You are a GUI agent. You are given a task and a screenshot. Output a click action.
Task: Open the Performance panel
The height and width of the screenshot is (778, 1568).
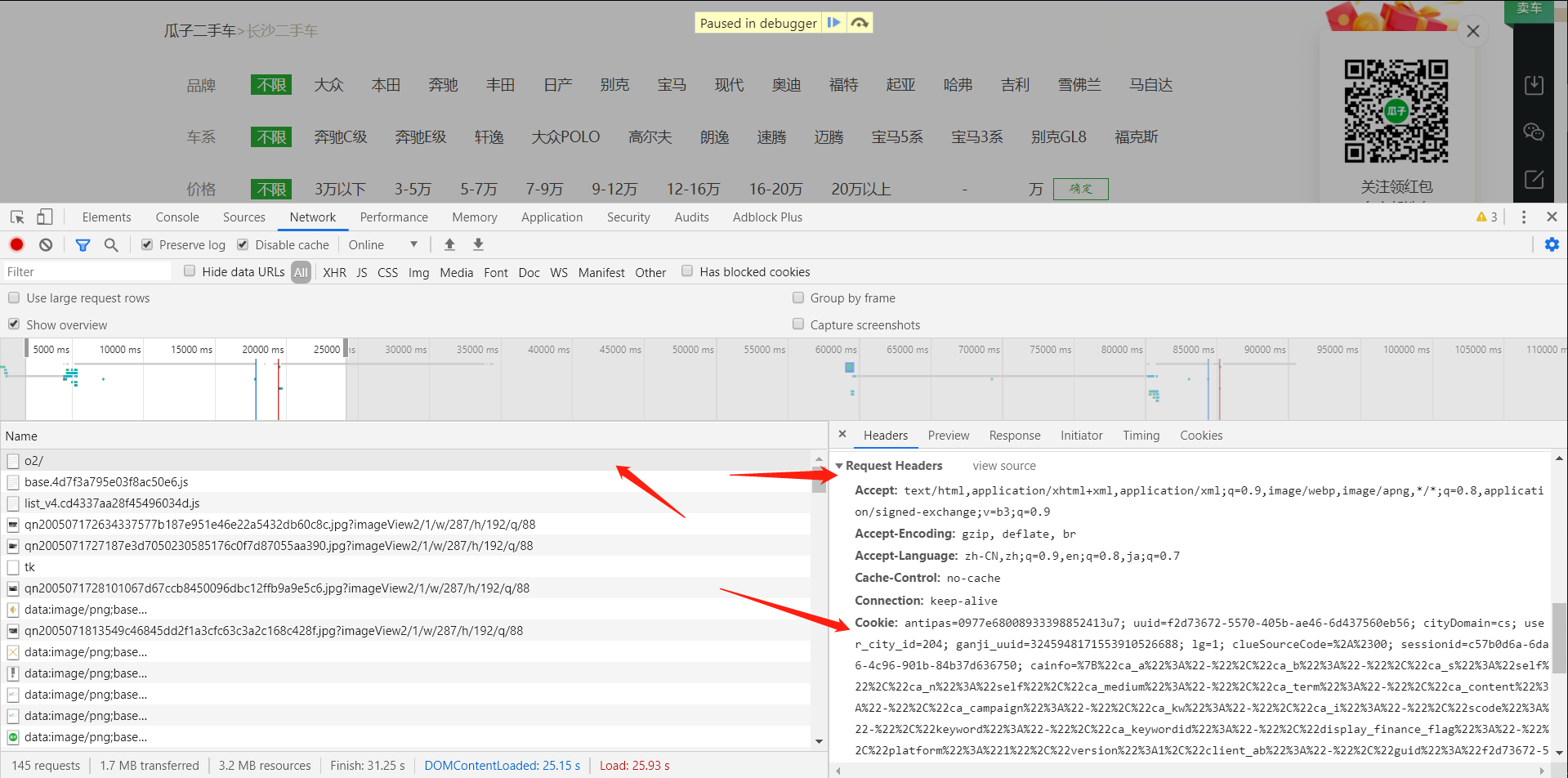[x=394, y=217]
